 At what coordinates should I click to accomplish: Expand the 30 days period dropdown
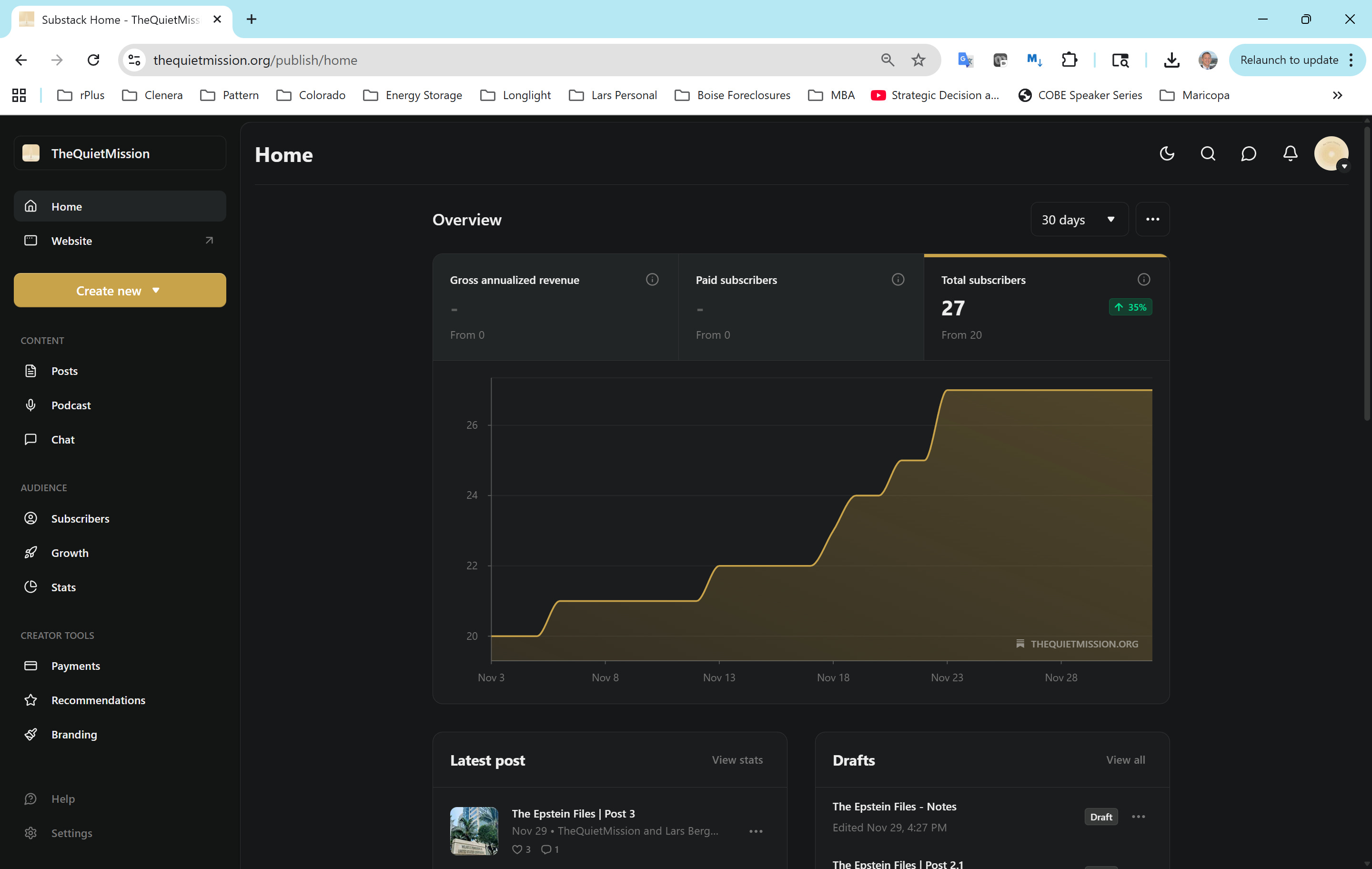click(1079, 219)
